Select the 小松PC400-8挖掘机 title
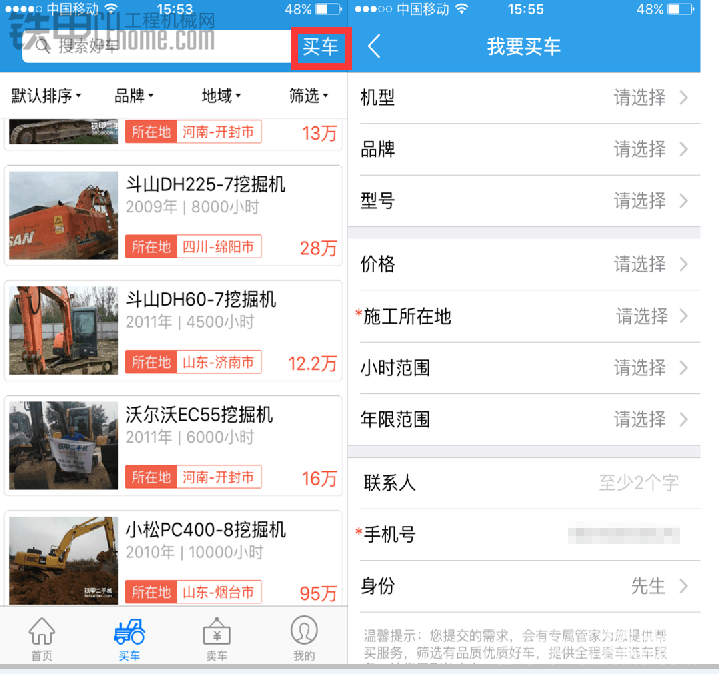The height and width of the screenshot is (674, 719). coord(206,530)
